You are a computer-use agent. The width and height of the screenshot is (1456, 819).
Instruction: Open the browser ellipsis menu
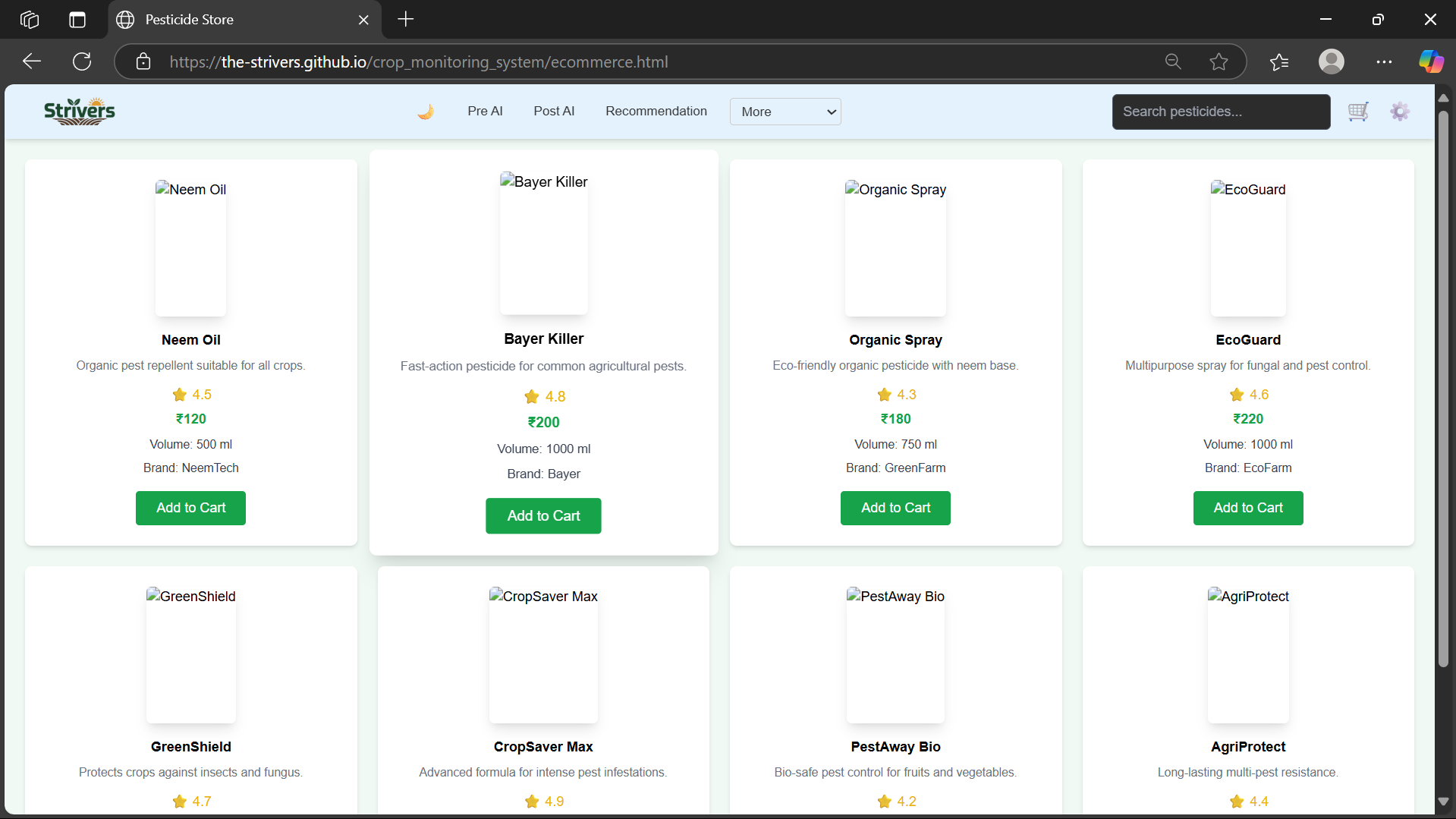pyautogui.click(x=1384, y=61)
